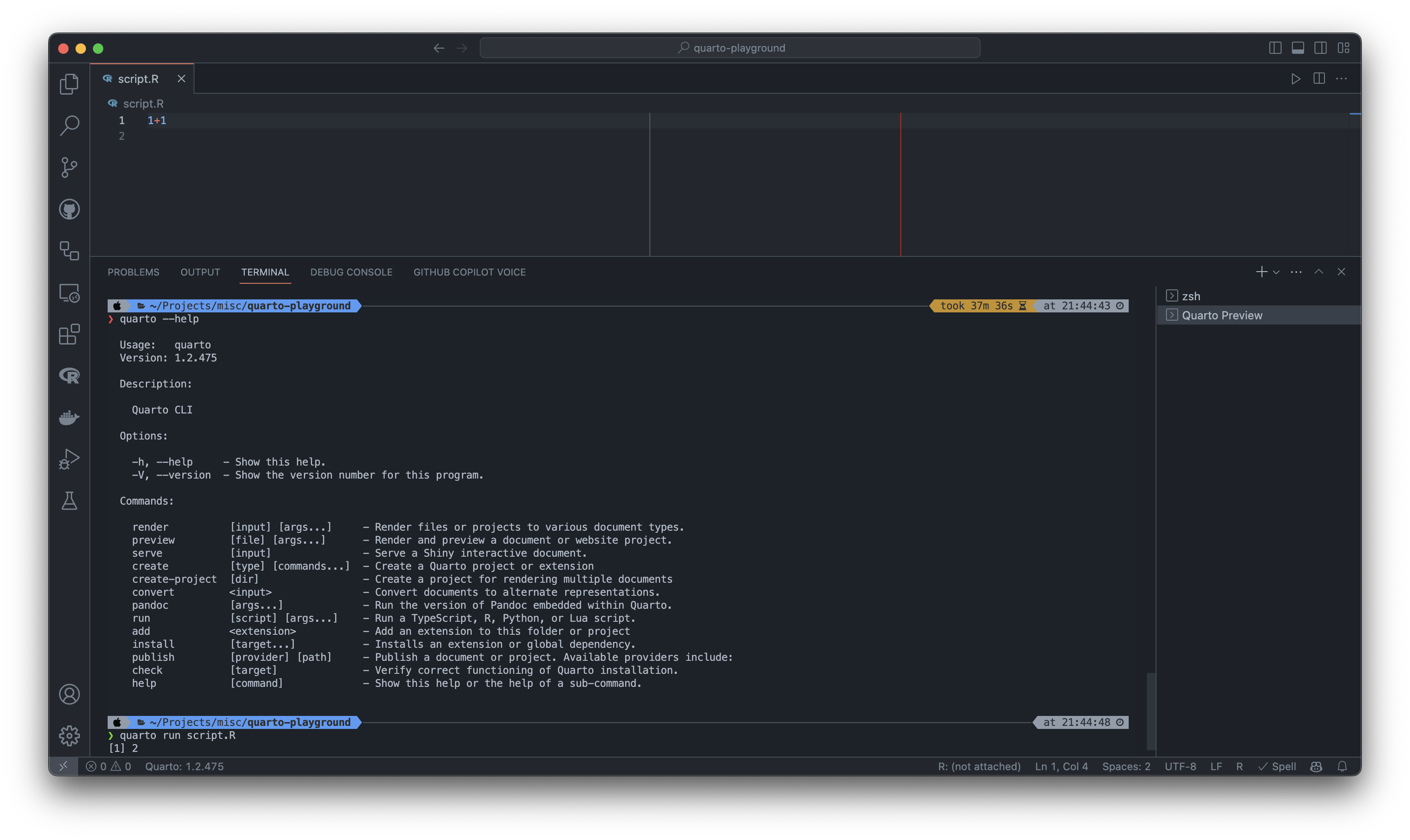The width and height of the screenshot is (1410, 840).
Task: Open the Search view in activity bar
Action: click(69, 125)
